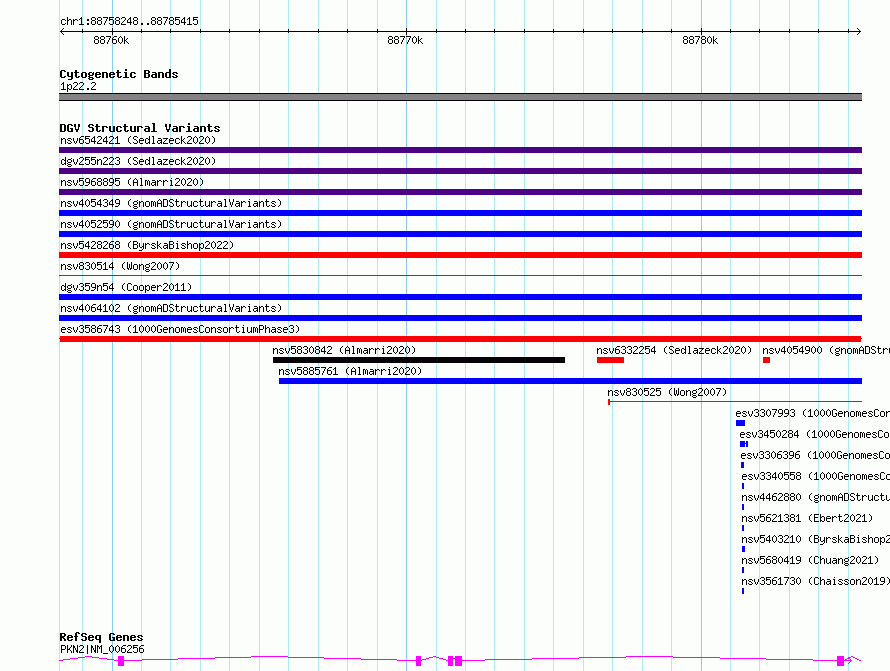This screenshot has height=671, width=890.
Task: Select the nsv4064102 gnomAD variant label
Action: click(171, 308)
